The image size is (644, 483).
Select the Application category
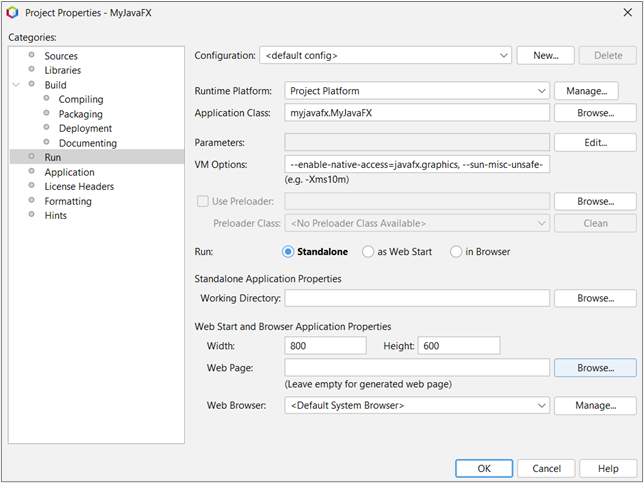point(69,172)
